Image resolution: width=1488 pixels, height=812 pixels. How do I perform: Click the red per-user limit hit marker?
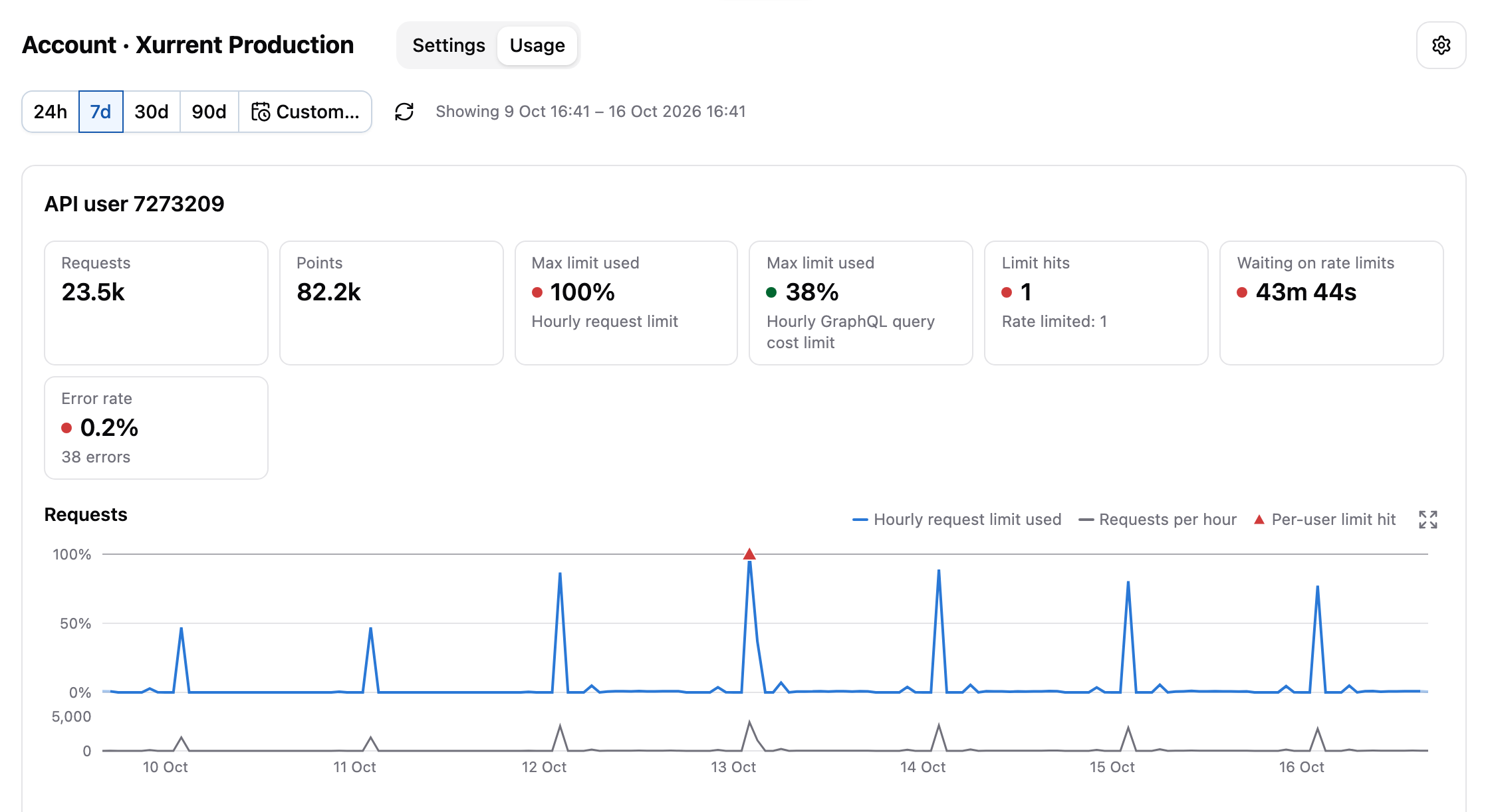749,554
